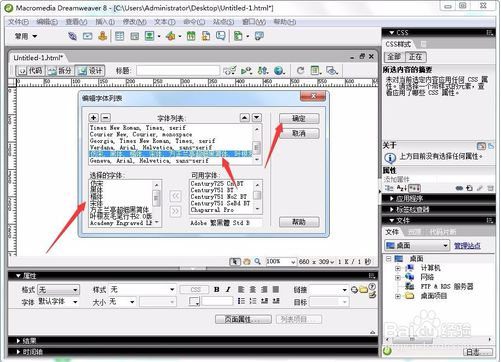
Task: Toggle the 全部 CSS mode
Action: [x=394, y=57]
